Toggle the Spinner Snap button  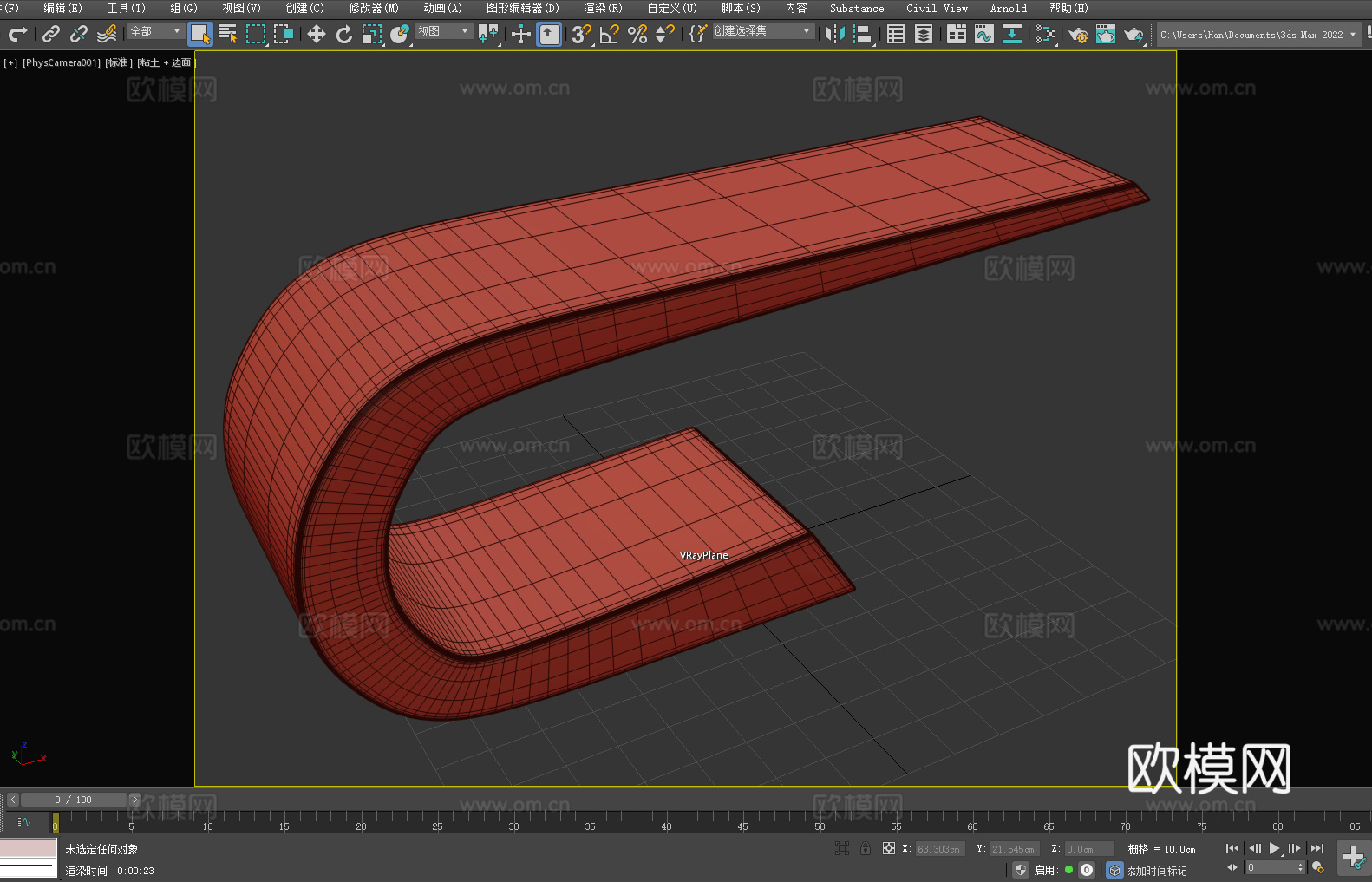tap(665, 34)
